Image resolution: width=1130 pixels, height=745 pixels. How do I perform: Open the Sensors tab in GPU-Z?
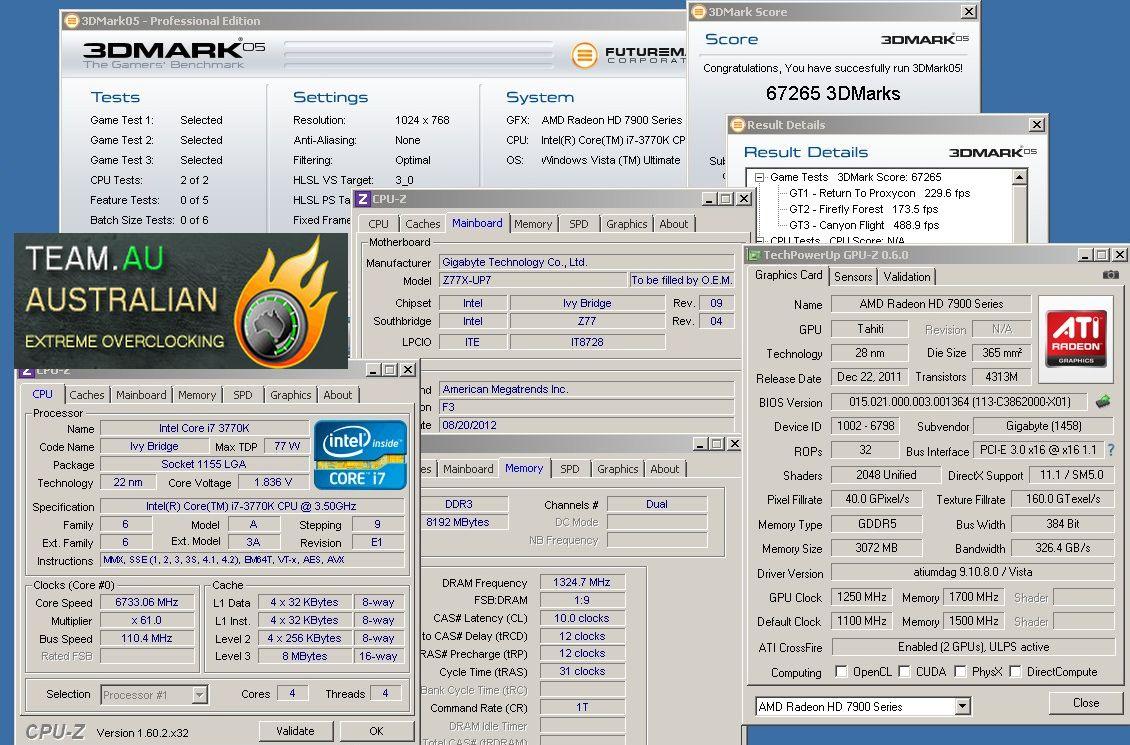point(853,277)
